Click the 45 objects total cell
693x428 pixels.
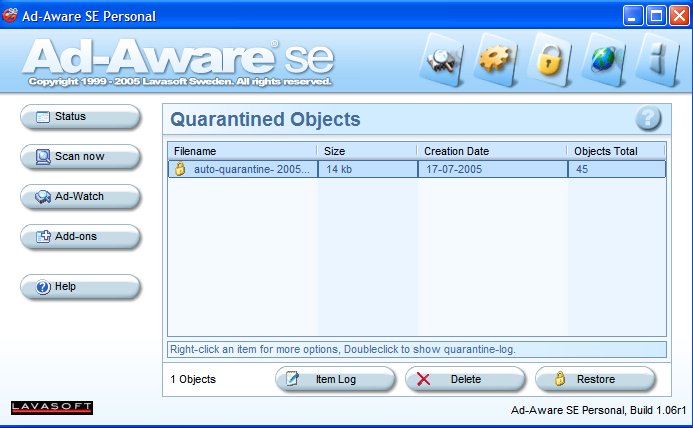click(x=617, y=169)
